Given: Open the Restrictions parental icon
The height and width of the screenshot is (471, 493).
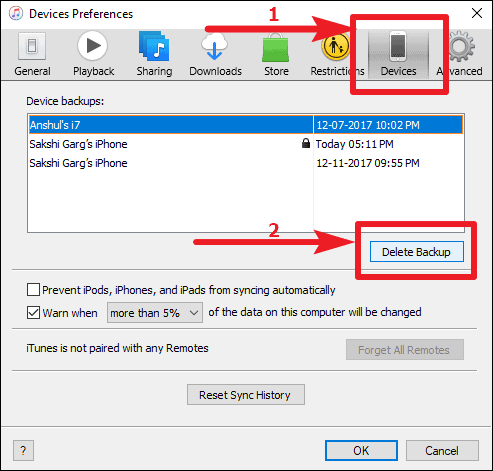Looking at the screenshot, I should click(336, 46).
